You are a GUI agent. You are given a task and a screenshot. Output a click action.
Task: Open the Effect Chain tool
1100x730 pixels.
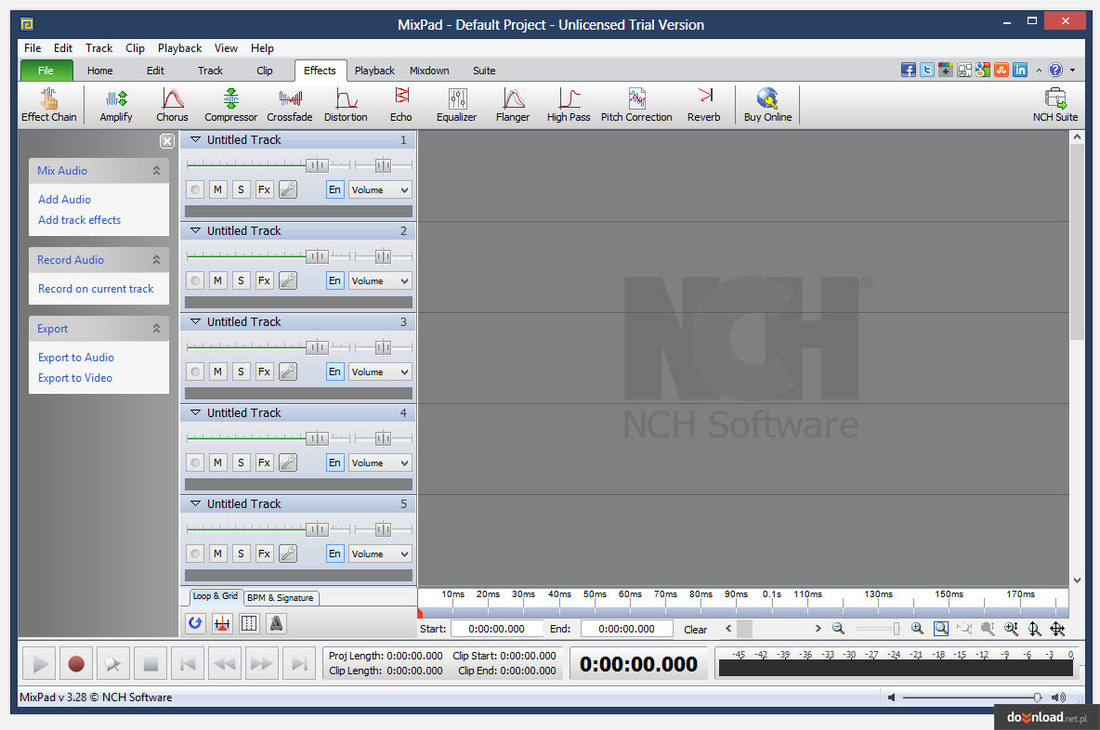click(48, 105)
